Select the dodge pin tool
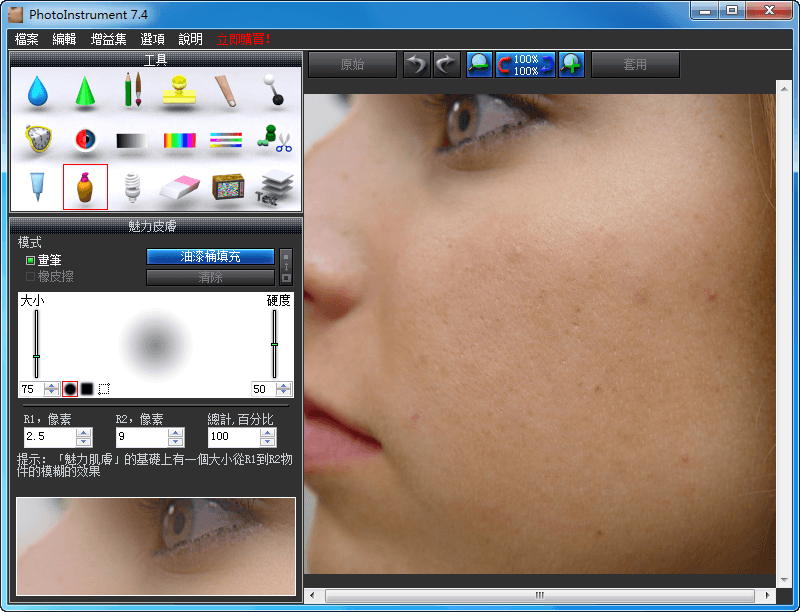Viewport: 800px width, 612px height. (273, 90)
